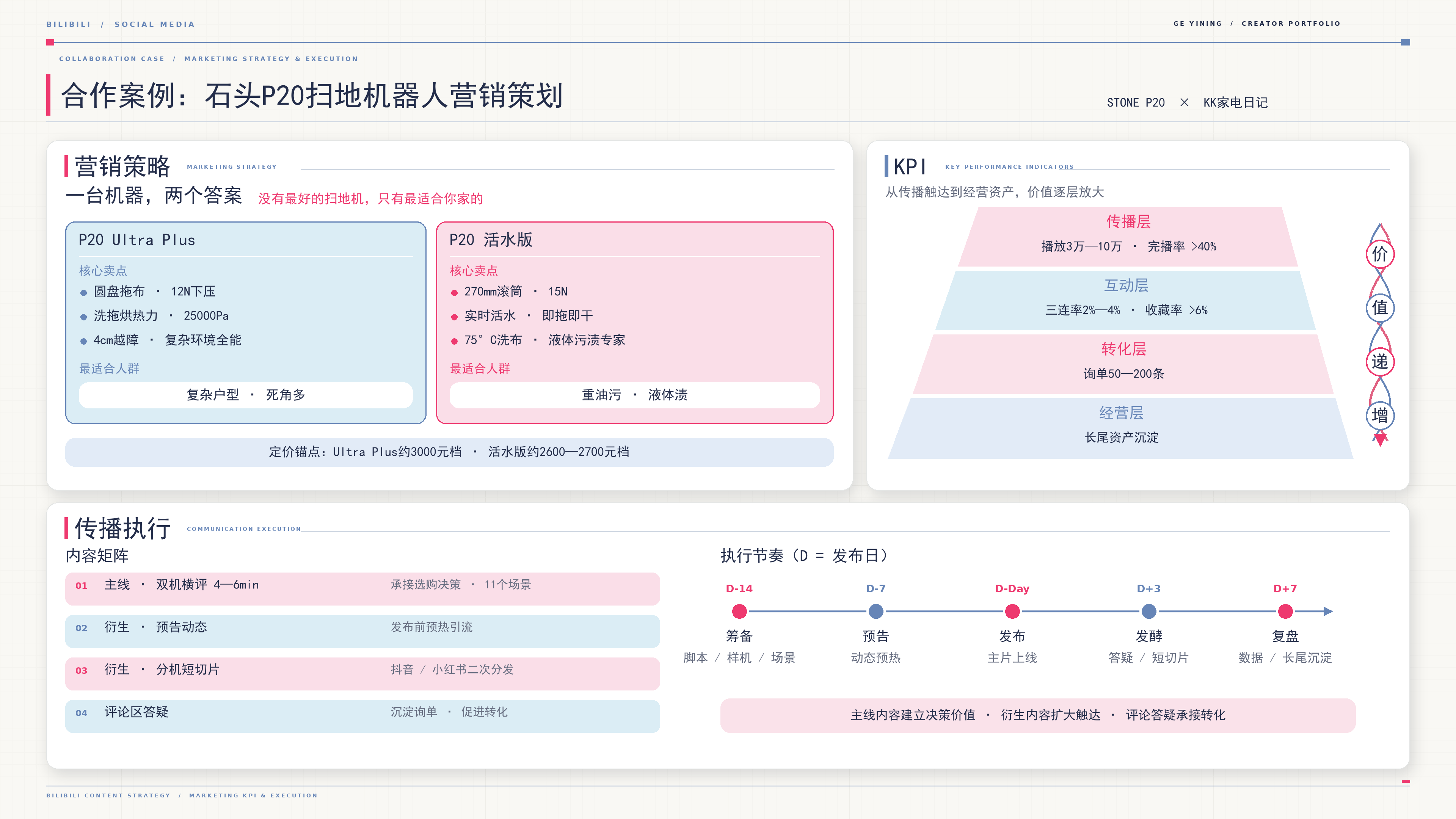Screen dimensions: 1456x819
Task: Click the timeline end arrowhead
Action: pos(1328,611)
